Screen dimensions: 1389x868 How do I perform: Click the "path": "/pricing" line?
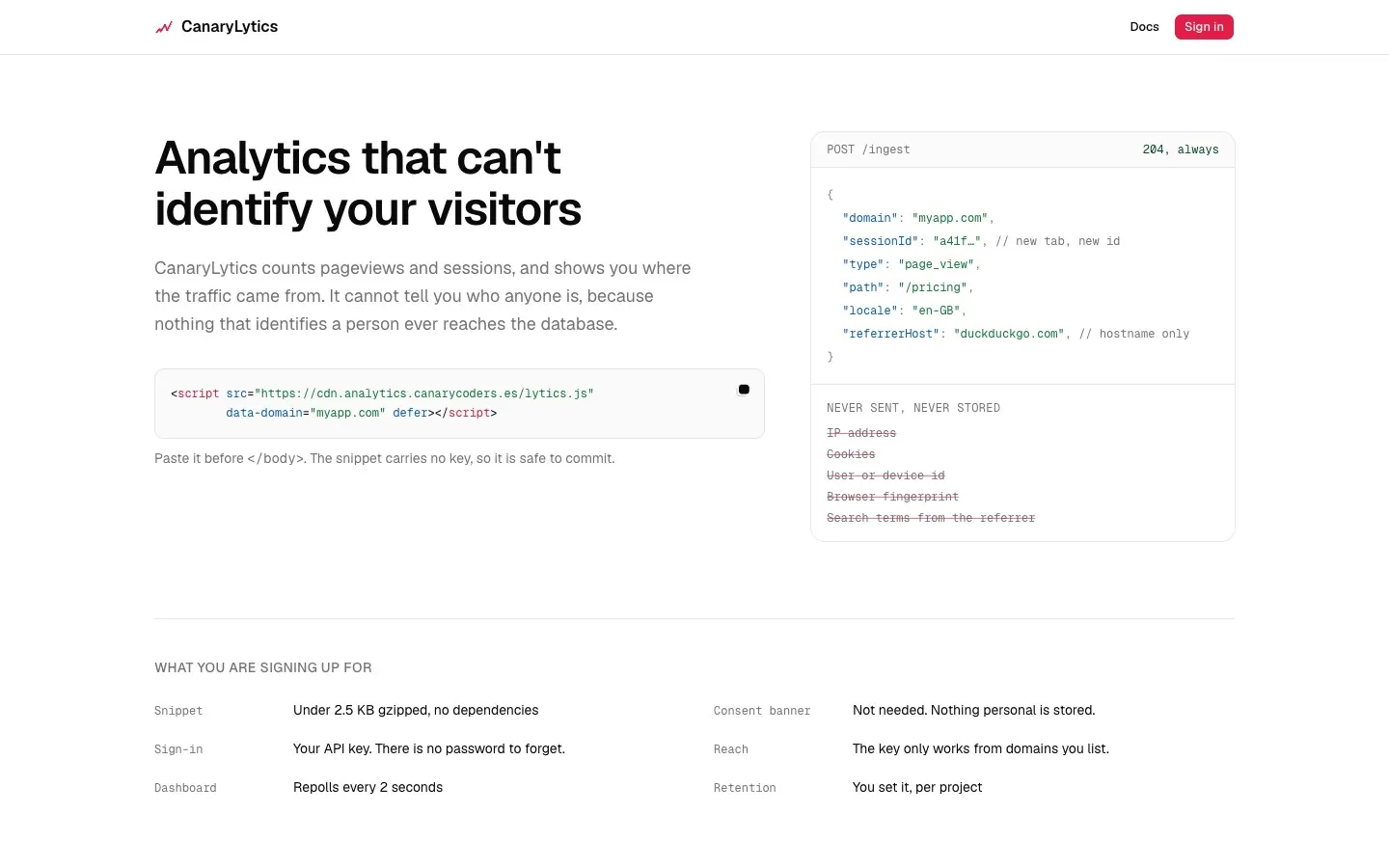tap(908, 287)
